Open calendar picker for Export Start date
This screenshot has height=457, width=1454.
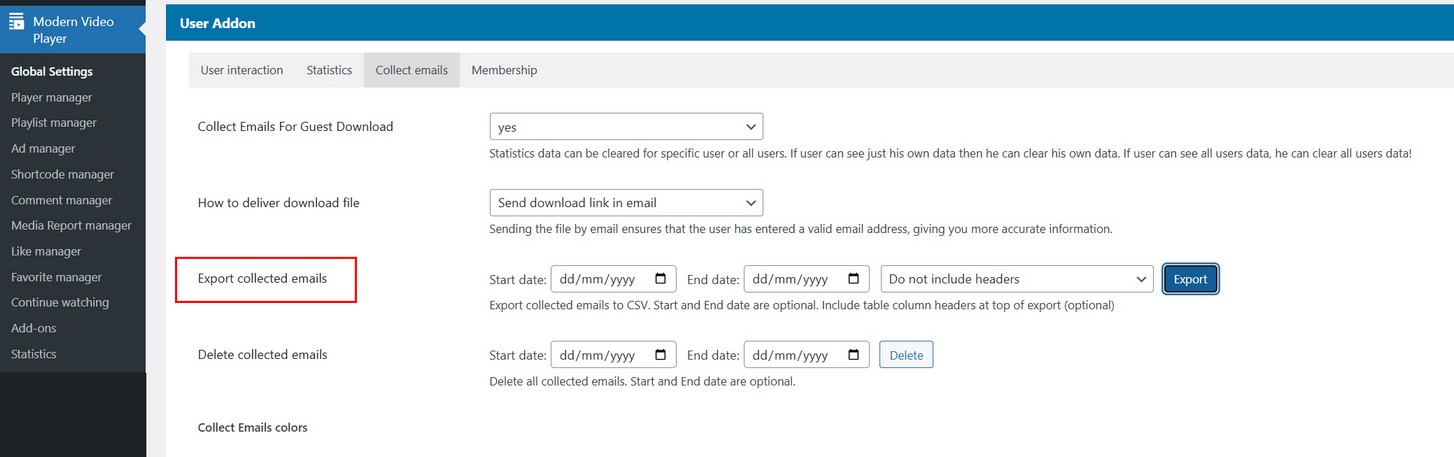(661, 279)
